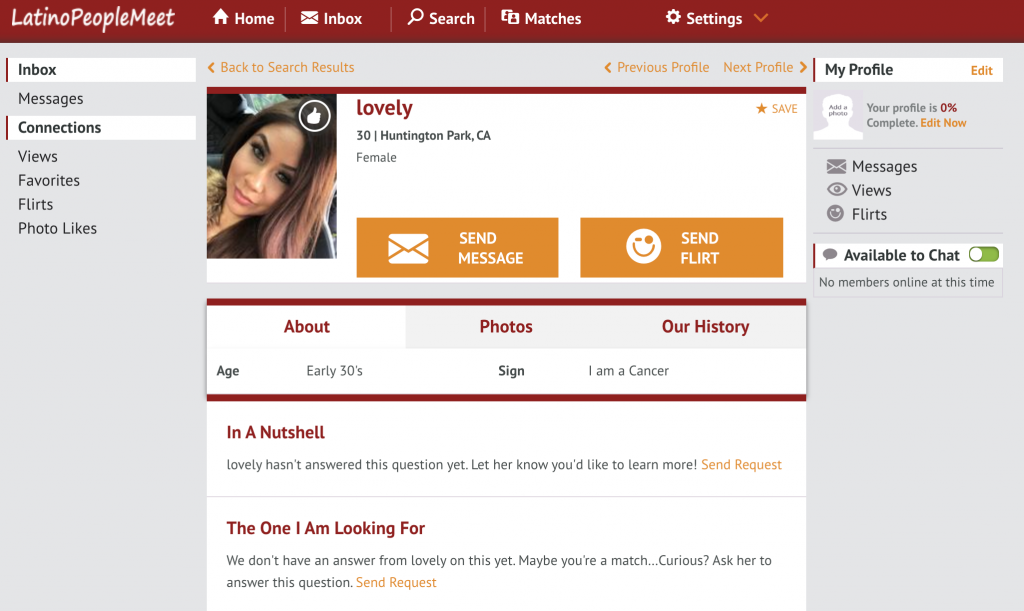This screenshot has width=1024, height=611.
Task: Click the thumbs-up photo like icon
Action: point(314,116)
